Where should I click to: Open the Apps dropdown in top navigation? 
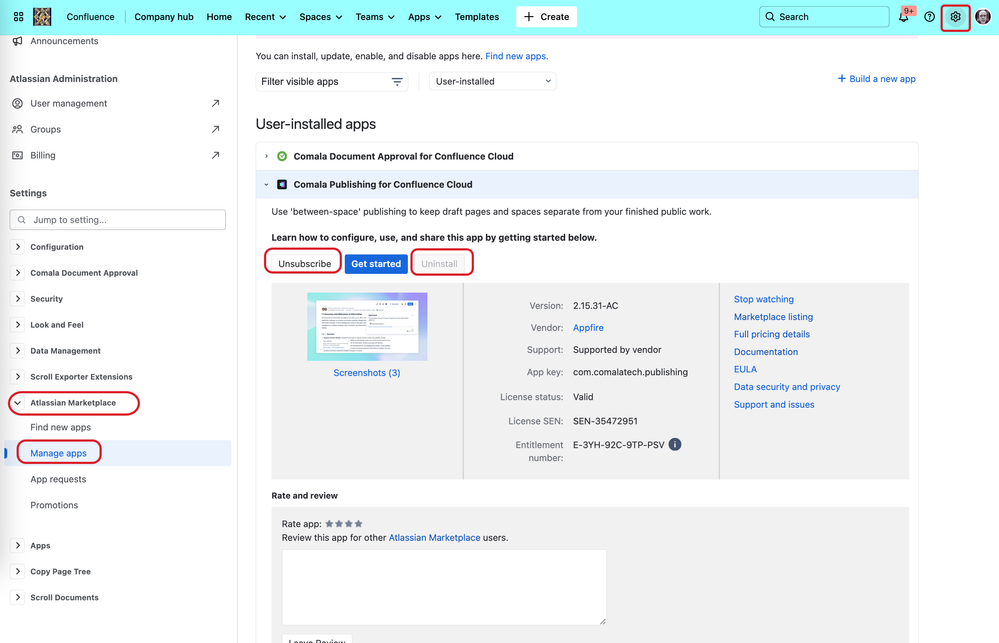tap(424, 17)
